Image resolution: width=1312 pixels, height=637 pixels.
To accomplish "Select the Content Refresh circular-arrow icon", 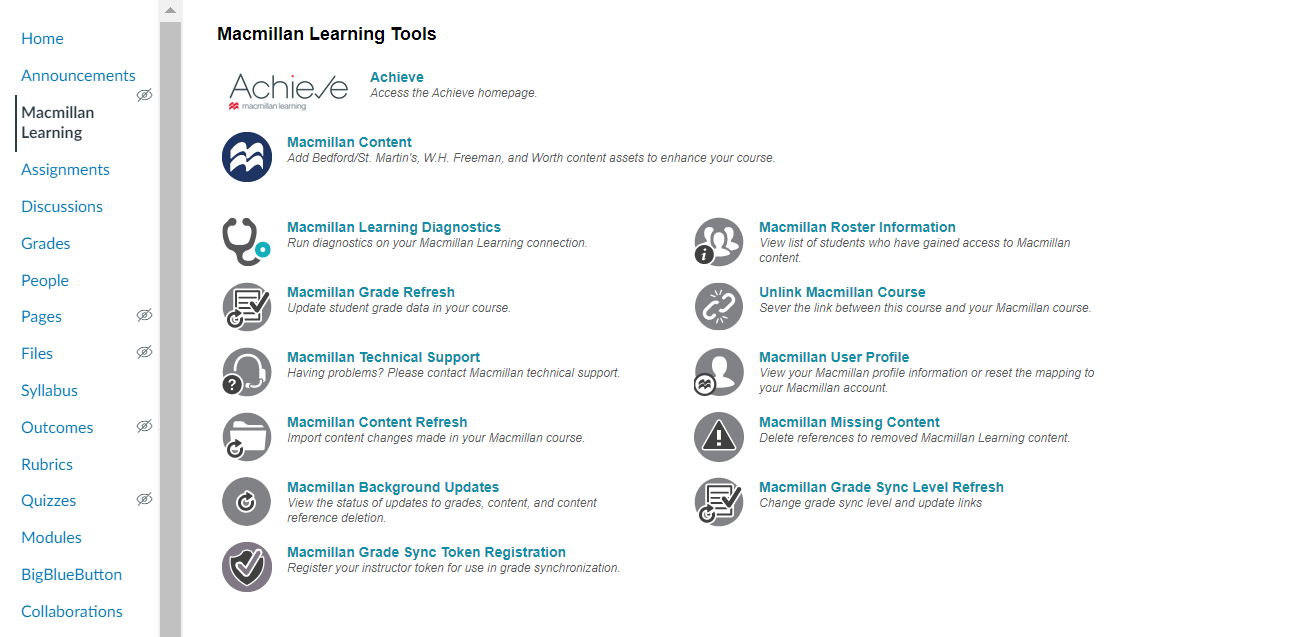I will 246,436.
